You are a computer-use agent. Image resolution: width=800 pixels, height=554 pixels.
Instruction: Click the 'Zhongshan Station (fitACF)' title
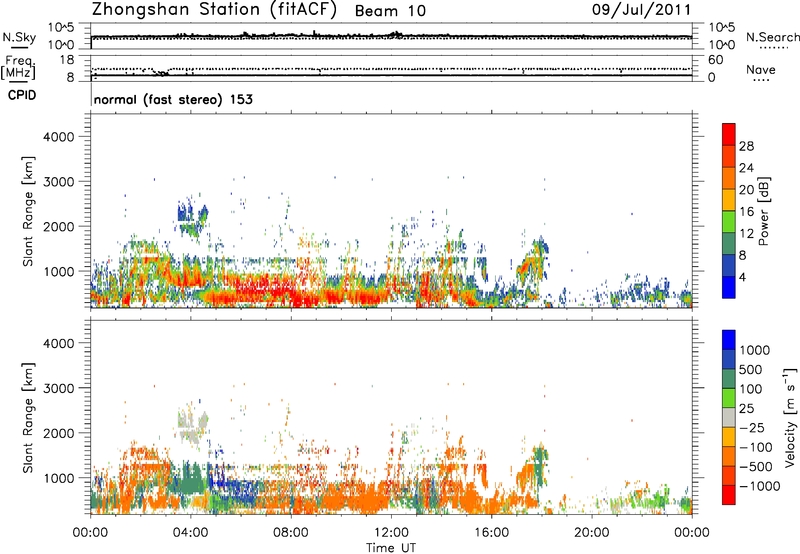(x=214, y=10)
